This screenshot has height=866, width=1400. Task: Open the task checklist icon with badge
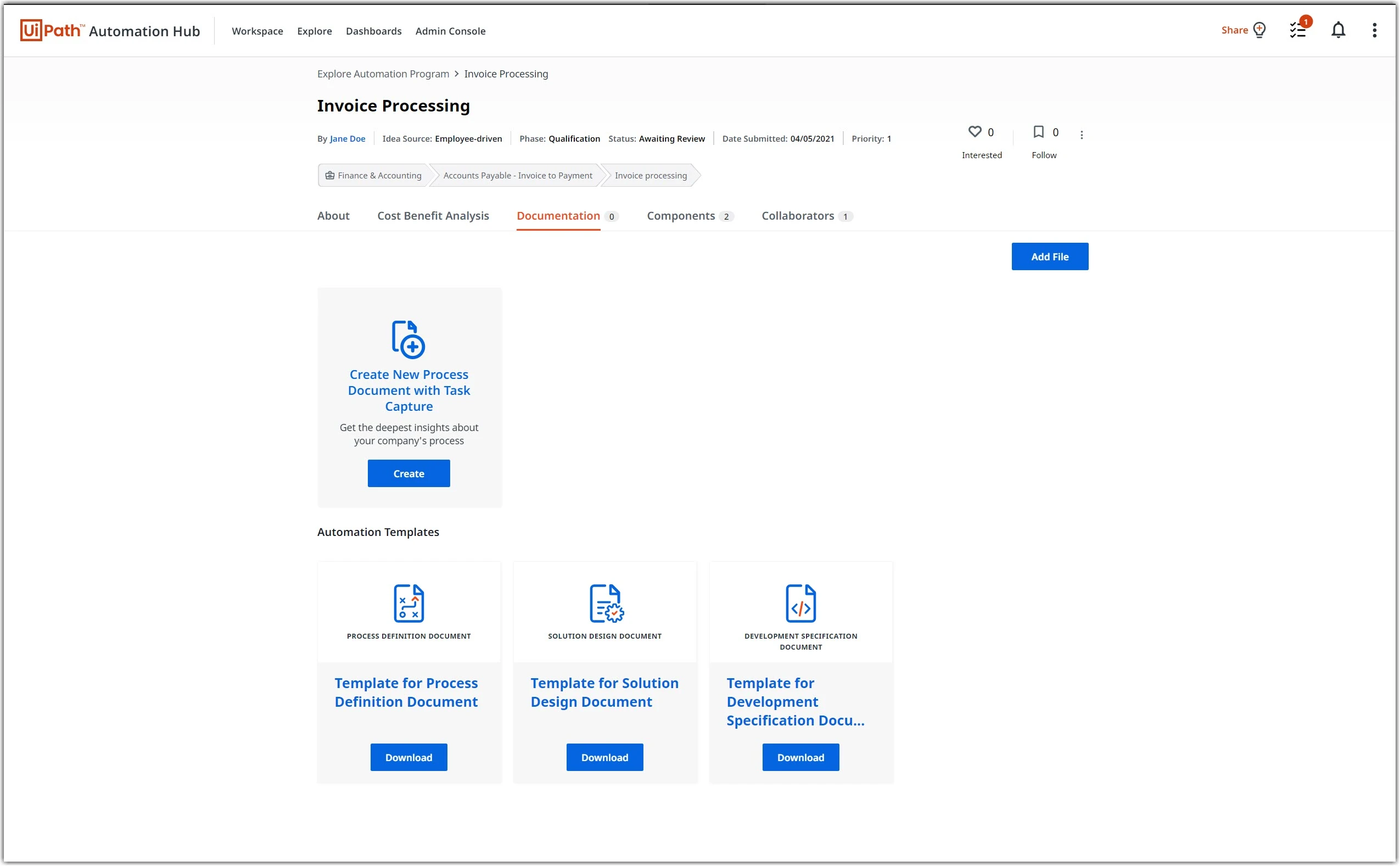tap(1298, 30)
